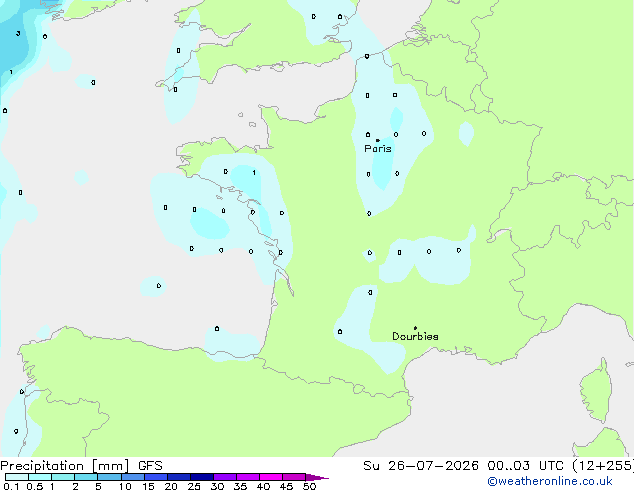Click the '40' legend scale label
Viewport: 634px width, 490px height.
263,486
